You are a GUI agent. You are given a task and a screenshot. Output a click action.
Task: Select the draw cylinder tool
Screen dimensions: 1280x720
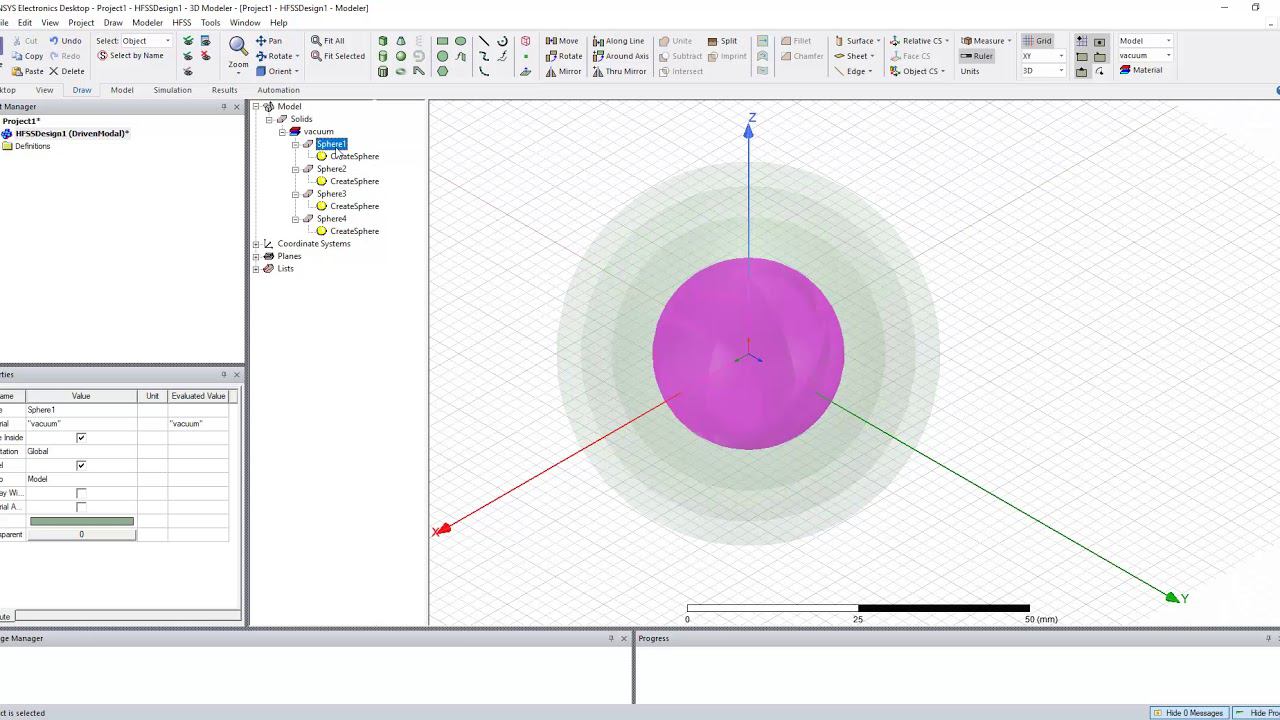(x=383, y=56)
